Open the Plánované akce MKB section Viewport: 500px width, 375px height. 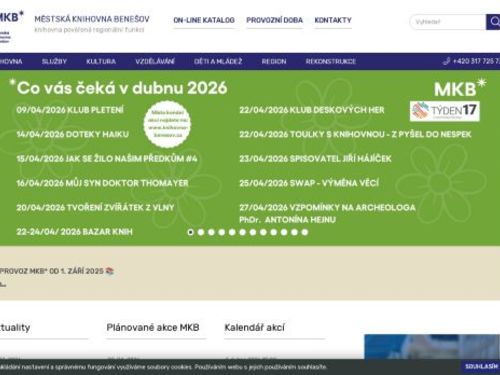coord(153,327)
